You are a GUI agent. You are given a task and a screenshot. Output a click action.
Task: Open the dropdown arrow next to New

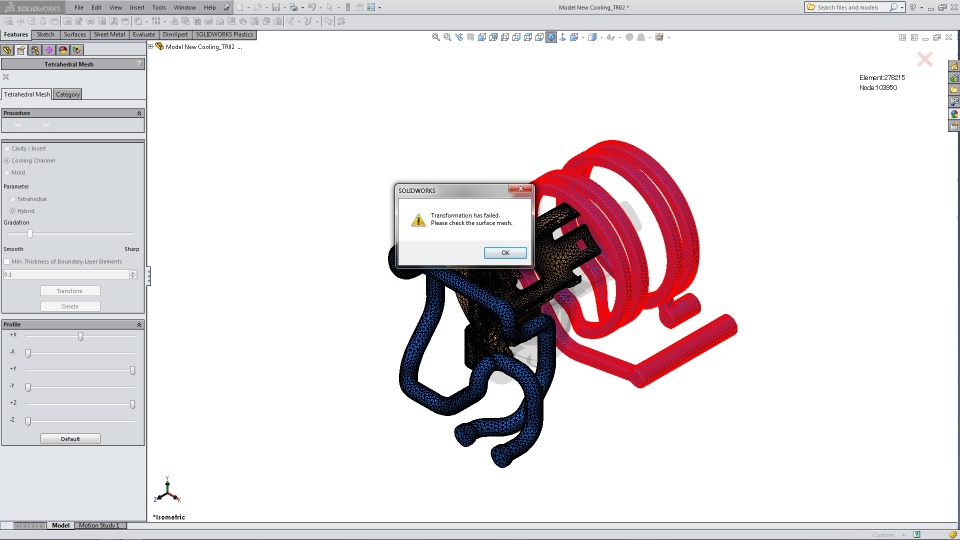249,7
